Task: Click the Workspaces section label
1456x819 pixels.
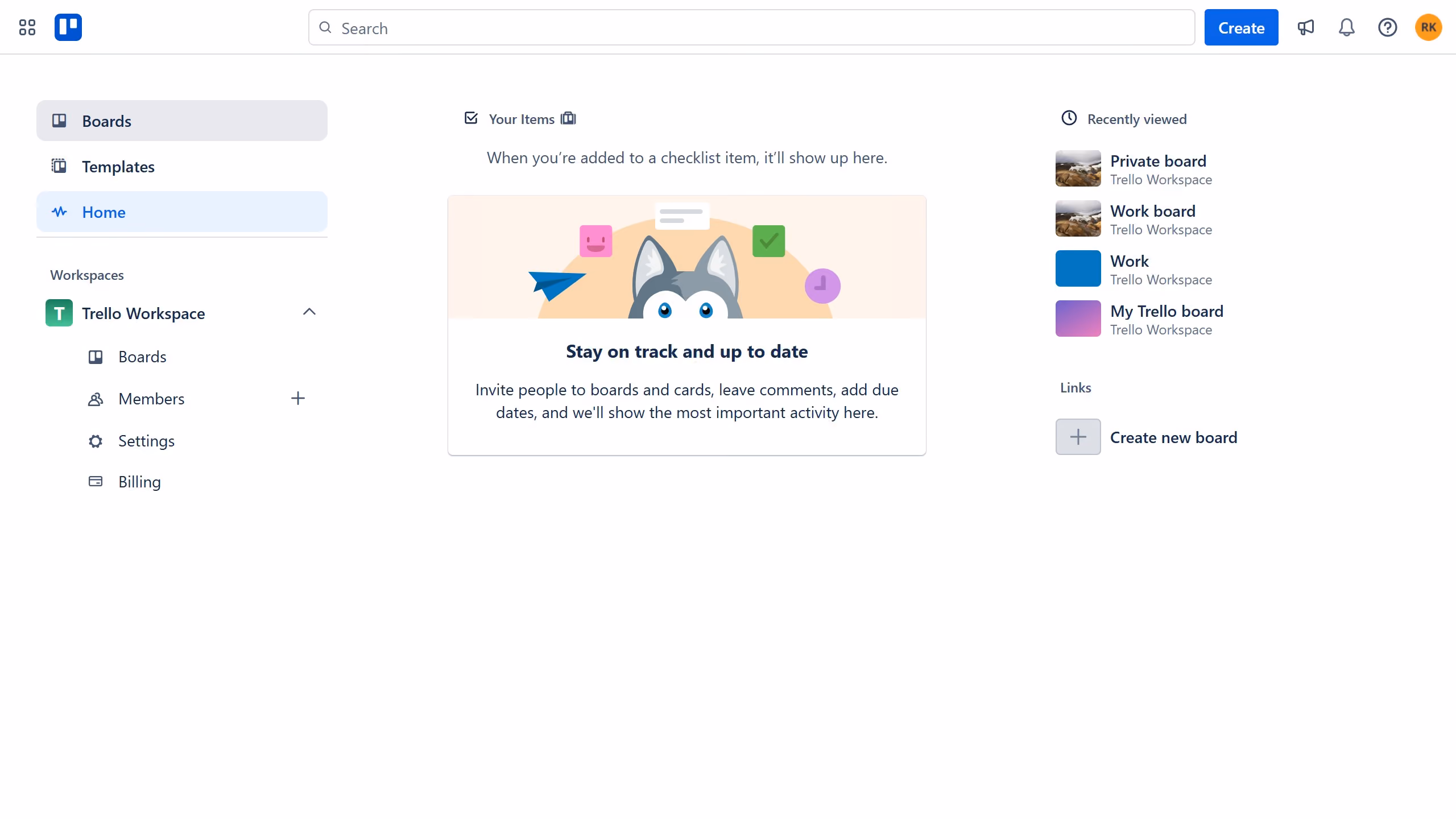Action: [x=87, y=275]
